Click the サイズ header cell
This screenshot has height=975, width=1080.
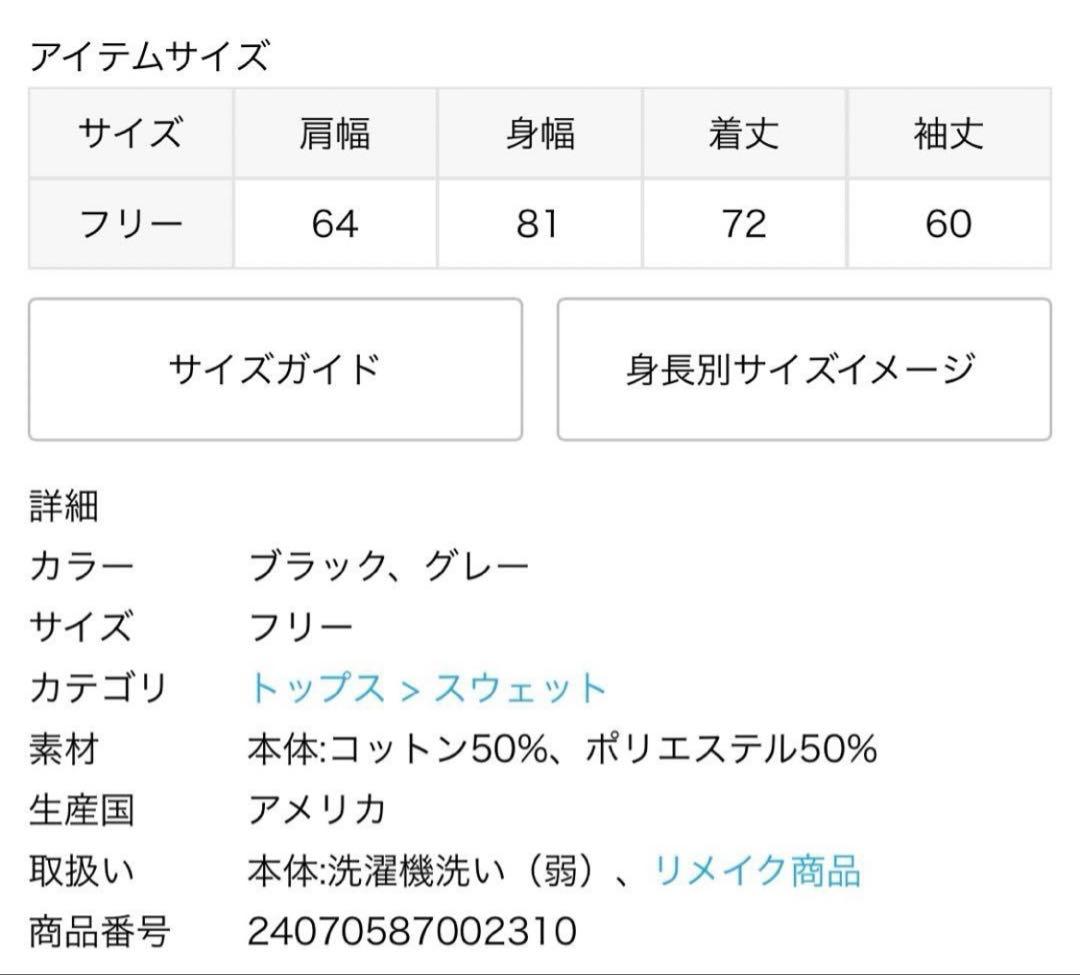pyautogui.click(x=131, y=134)
